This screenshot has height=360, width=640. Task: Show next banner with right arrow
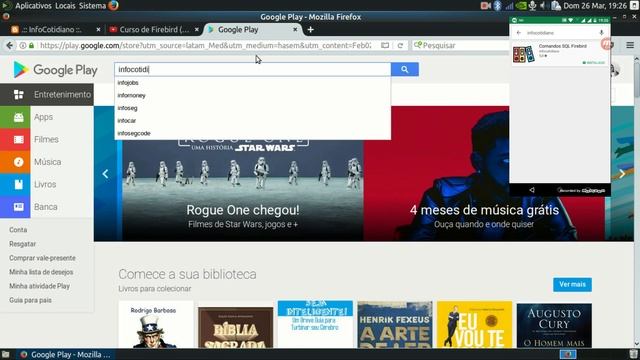click(622, 174)
